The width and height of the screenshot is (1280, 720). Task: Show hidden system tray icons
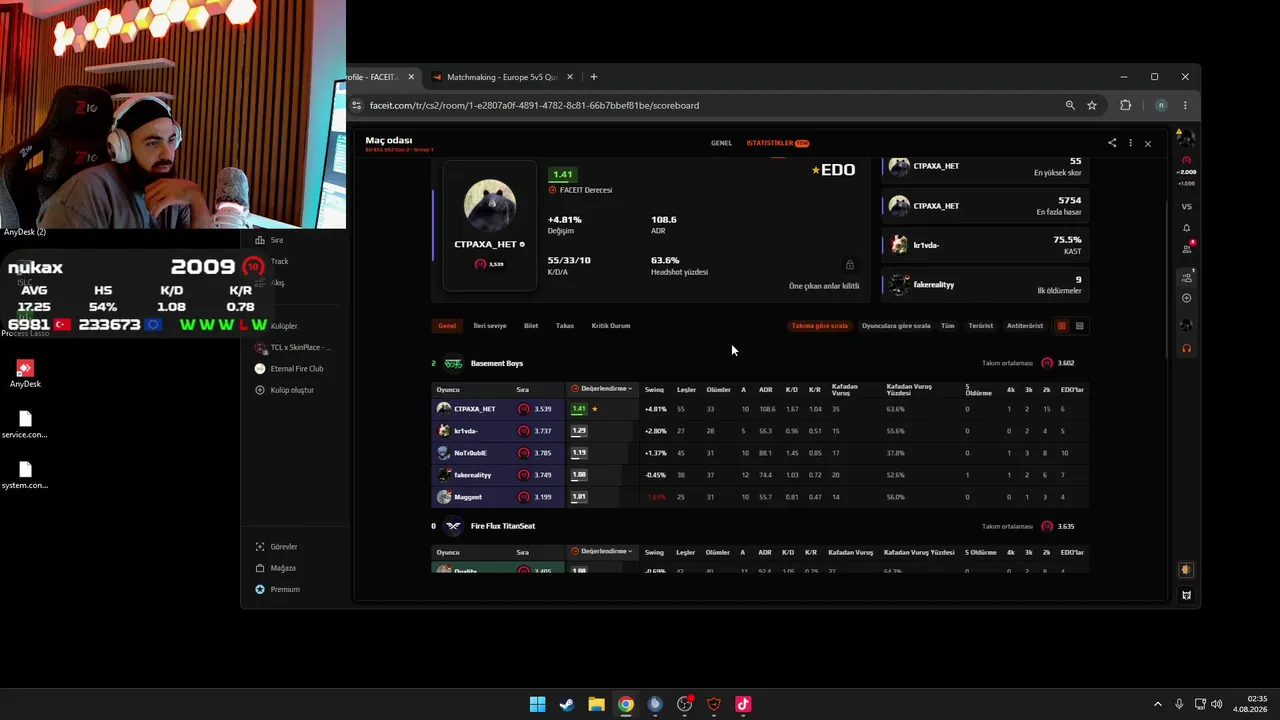pos(1158,704)
